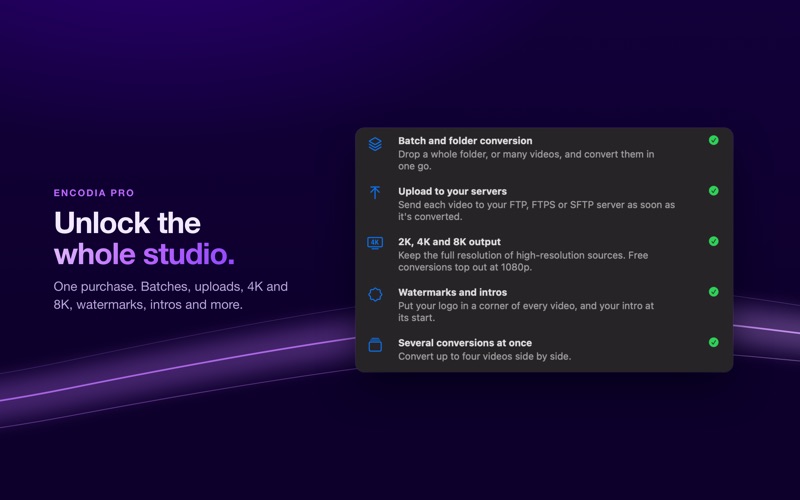The height and width of the screenshot is (500, 800).
Task: Click the 4K display icon
Action: 375,243
